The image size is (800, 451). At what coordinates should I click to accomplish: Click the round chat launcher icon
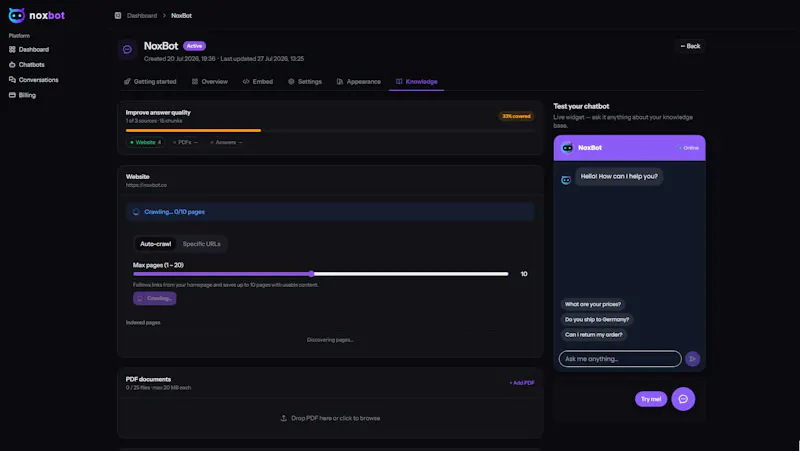[683, 399]
